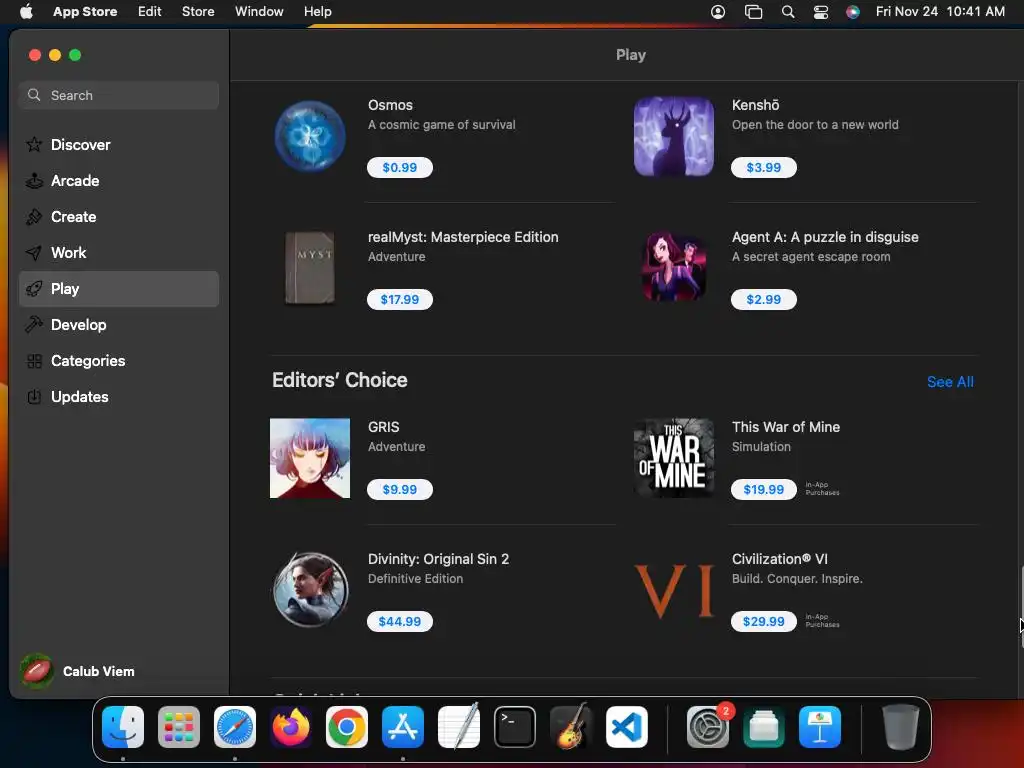Open Finder from the Dock

click(123, 727)
